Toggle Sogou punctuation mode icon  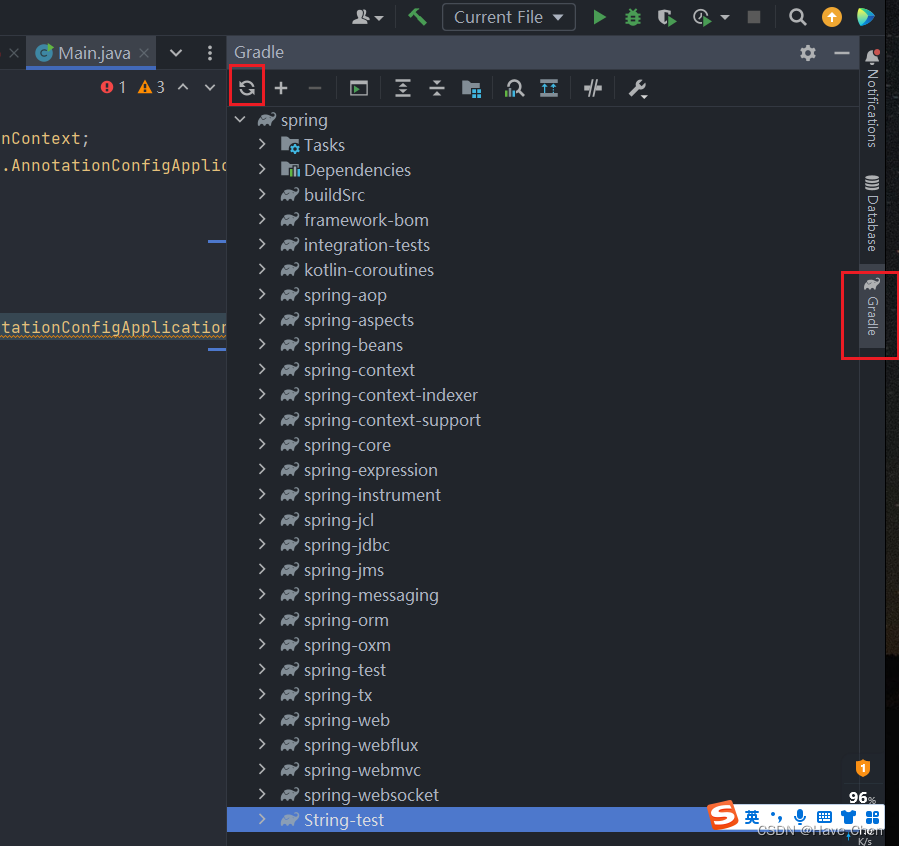coord(776,817)
